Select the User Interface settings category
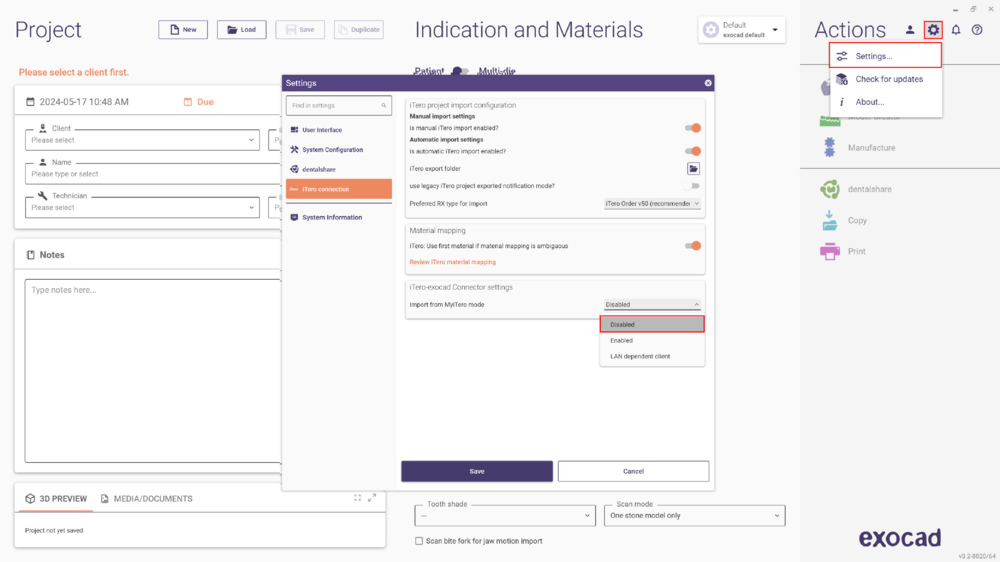1000x562 pixels. tap(339, 129)
